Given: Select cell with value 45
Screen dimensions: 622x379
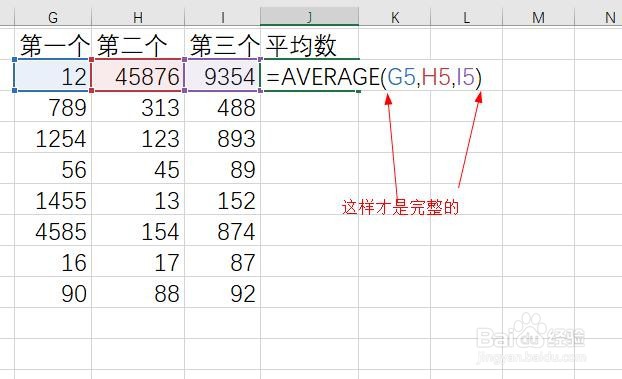Looking at the screenshot, I should (138, 168).
